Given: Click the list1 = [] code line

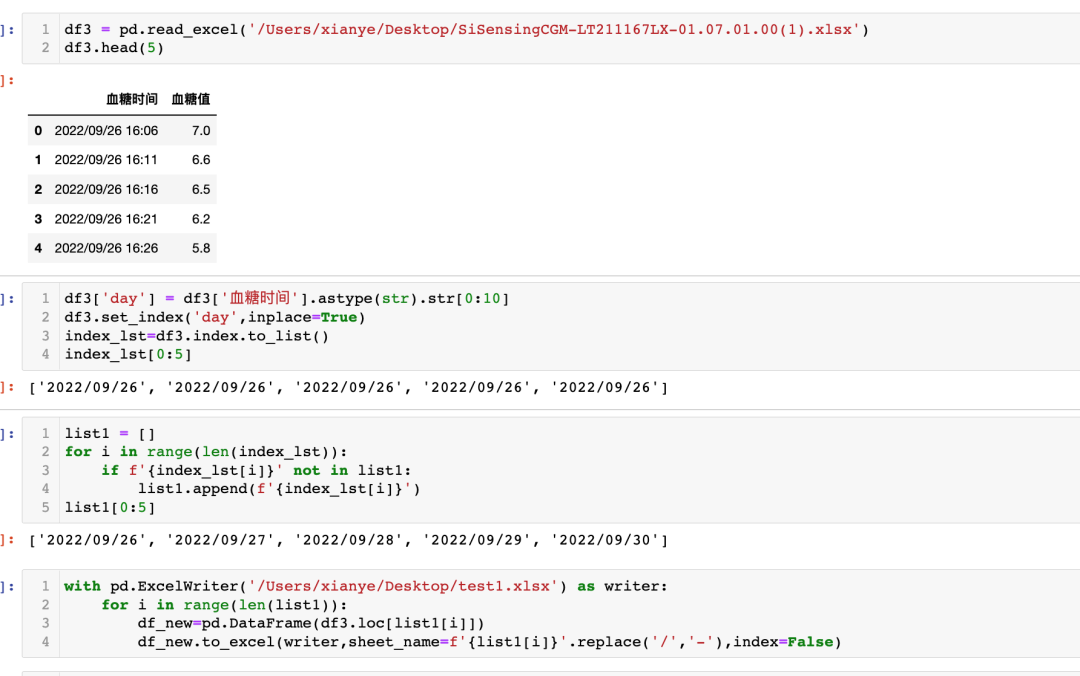Looking at the screenshot, I should (110, 434).
